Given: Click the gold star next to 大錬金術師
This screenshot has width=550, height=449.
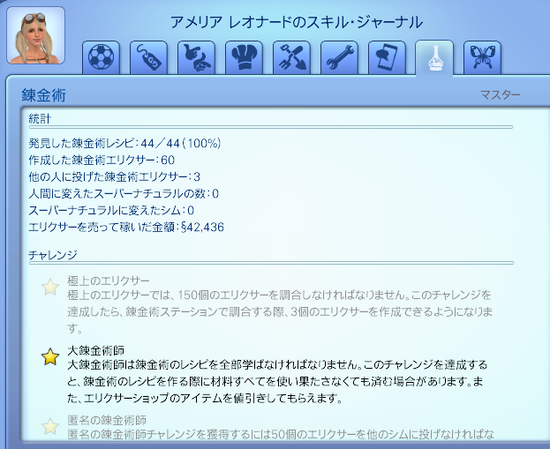Looking at the screenshot, I should click(50, 357).
